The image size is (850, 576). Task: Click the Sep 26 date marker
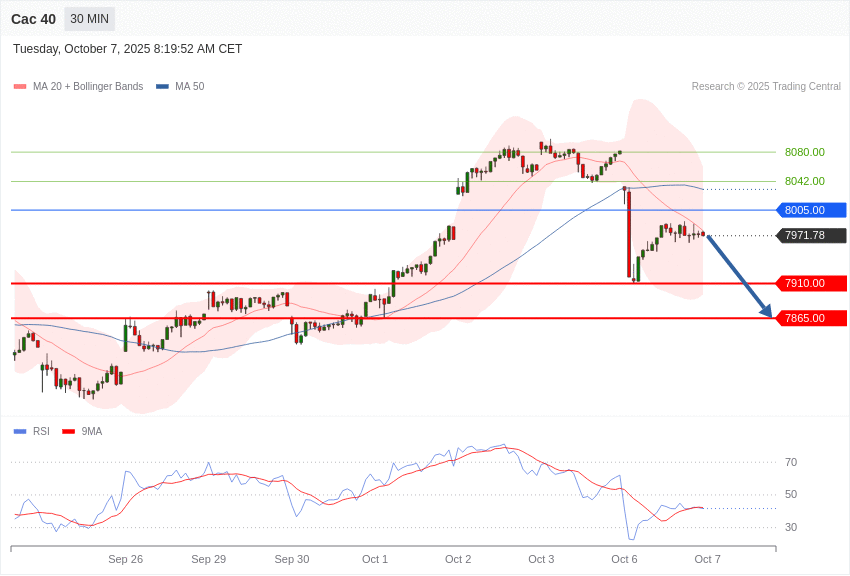[x=125, y=559]
